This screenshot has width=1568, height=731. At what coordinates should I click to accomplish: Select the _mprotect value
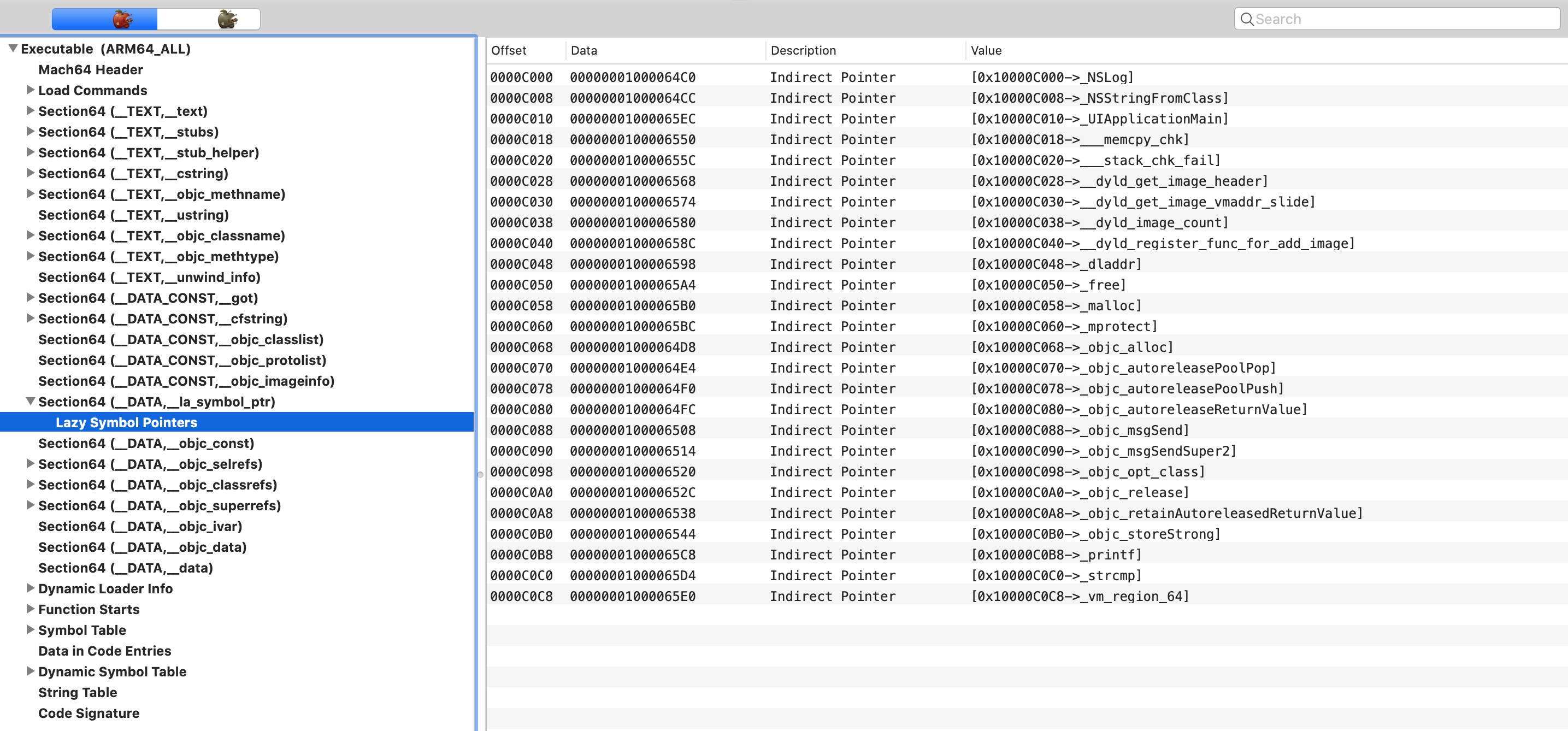pyautogui.click(x=1064, y=326)
